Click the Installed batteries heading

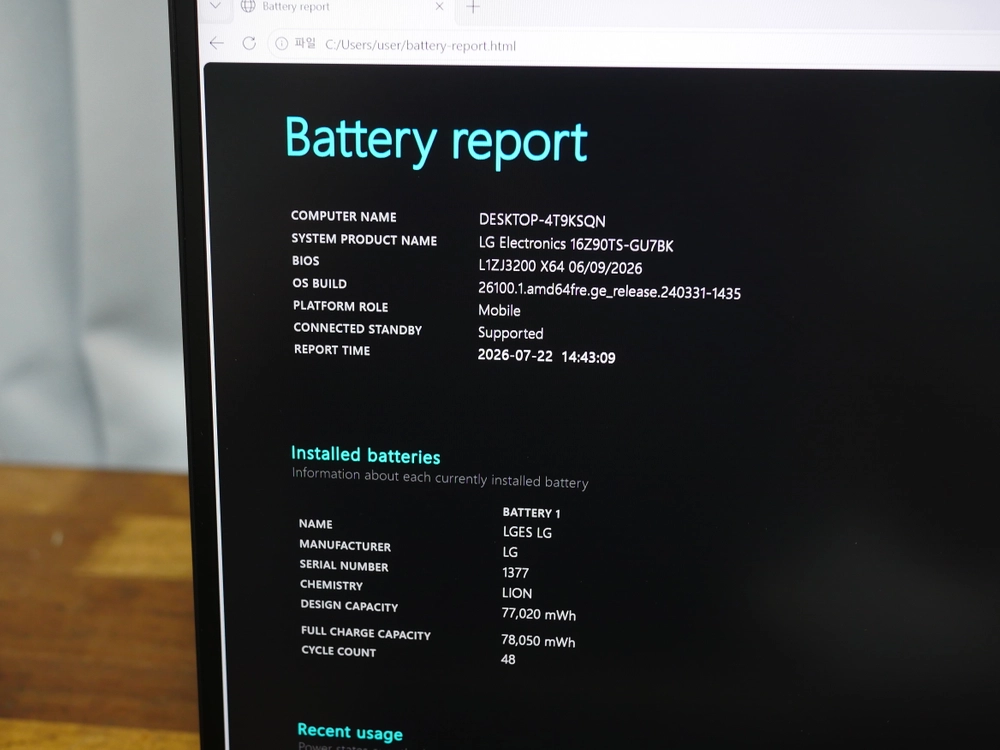pyautogui.click(x=365, y=455)
